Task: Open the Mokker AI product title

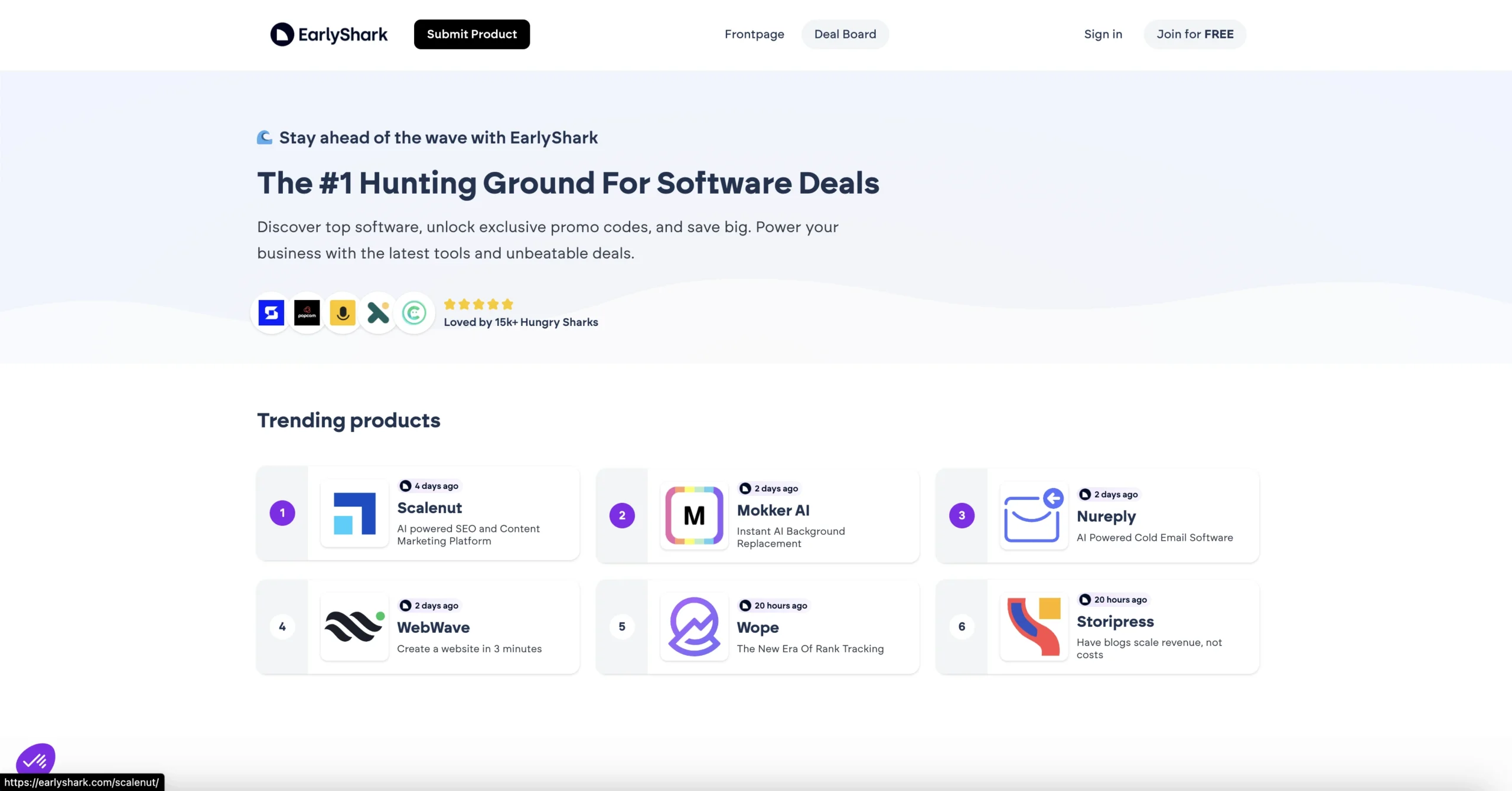Action: click(x=773, y=510)
